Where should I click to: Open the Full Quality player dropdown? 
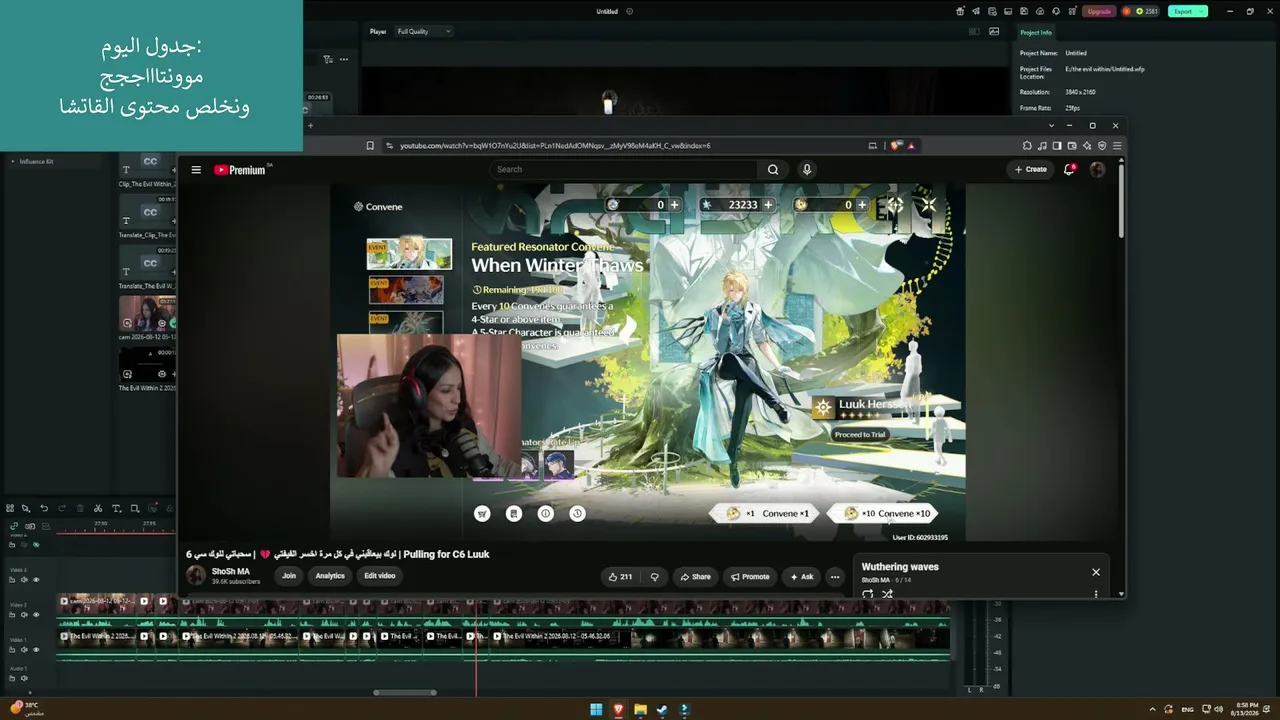point(424,32)
